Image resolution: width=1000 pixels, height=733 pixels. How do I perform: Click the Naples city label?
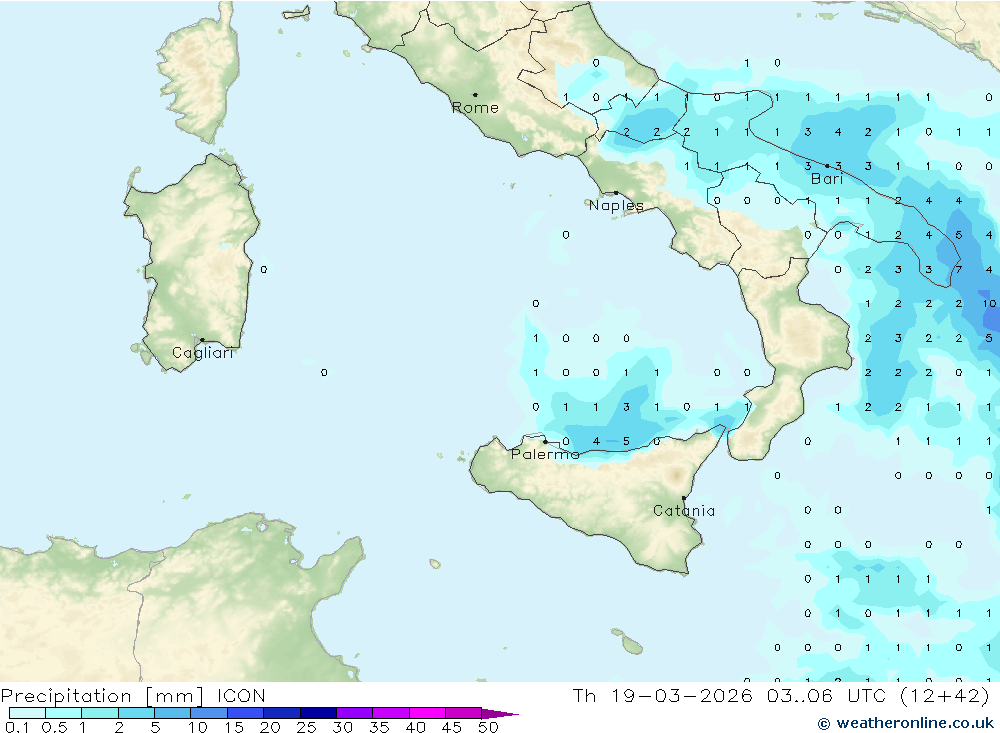point(616,205)
